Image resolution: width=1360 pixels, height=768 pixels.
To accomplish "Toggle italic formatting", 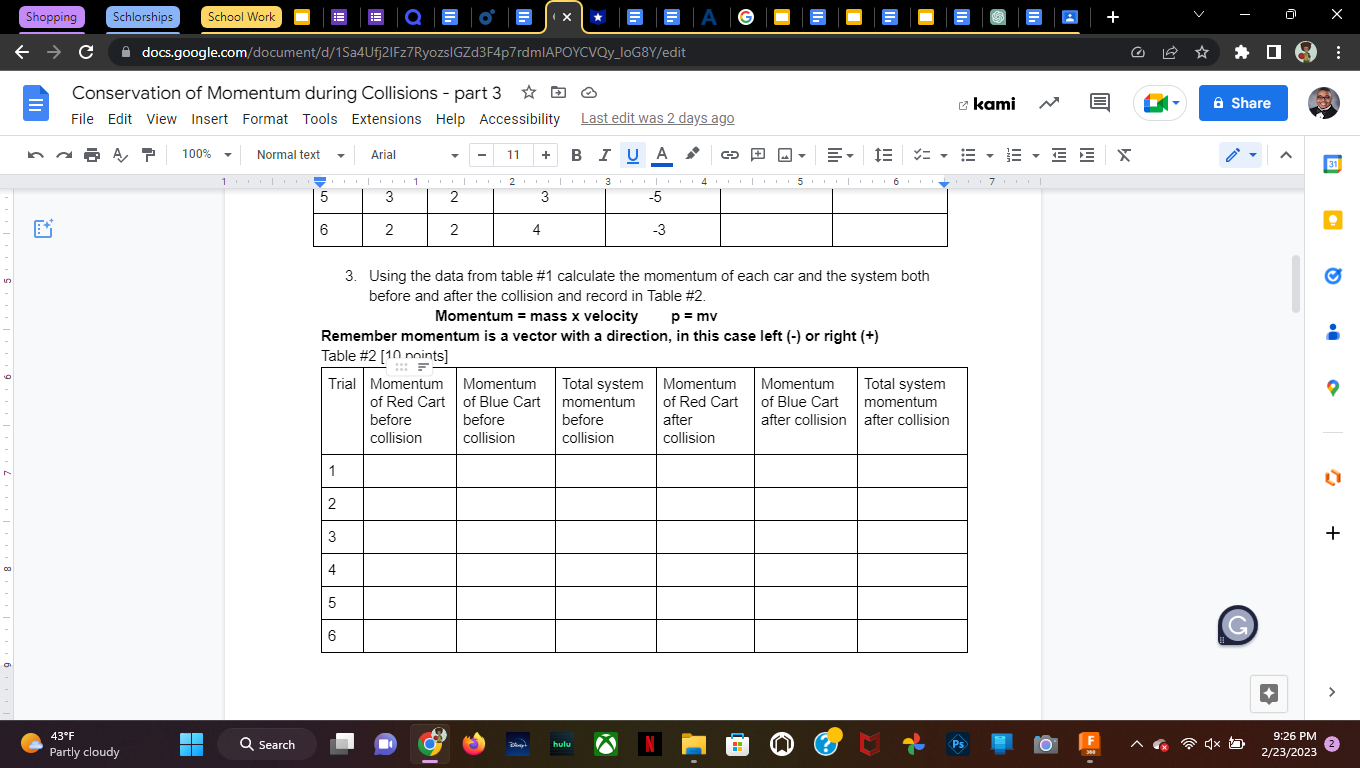I will [x=603, y=155].
